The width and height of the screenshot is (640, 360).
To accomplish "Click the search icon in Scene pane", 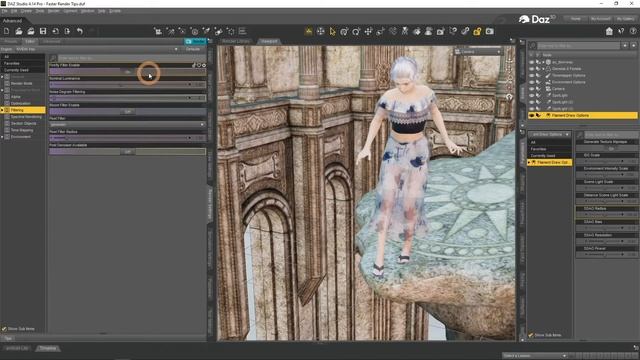I will [x=532, y=46].
